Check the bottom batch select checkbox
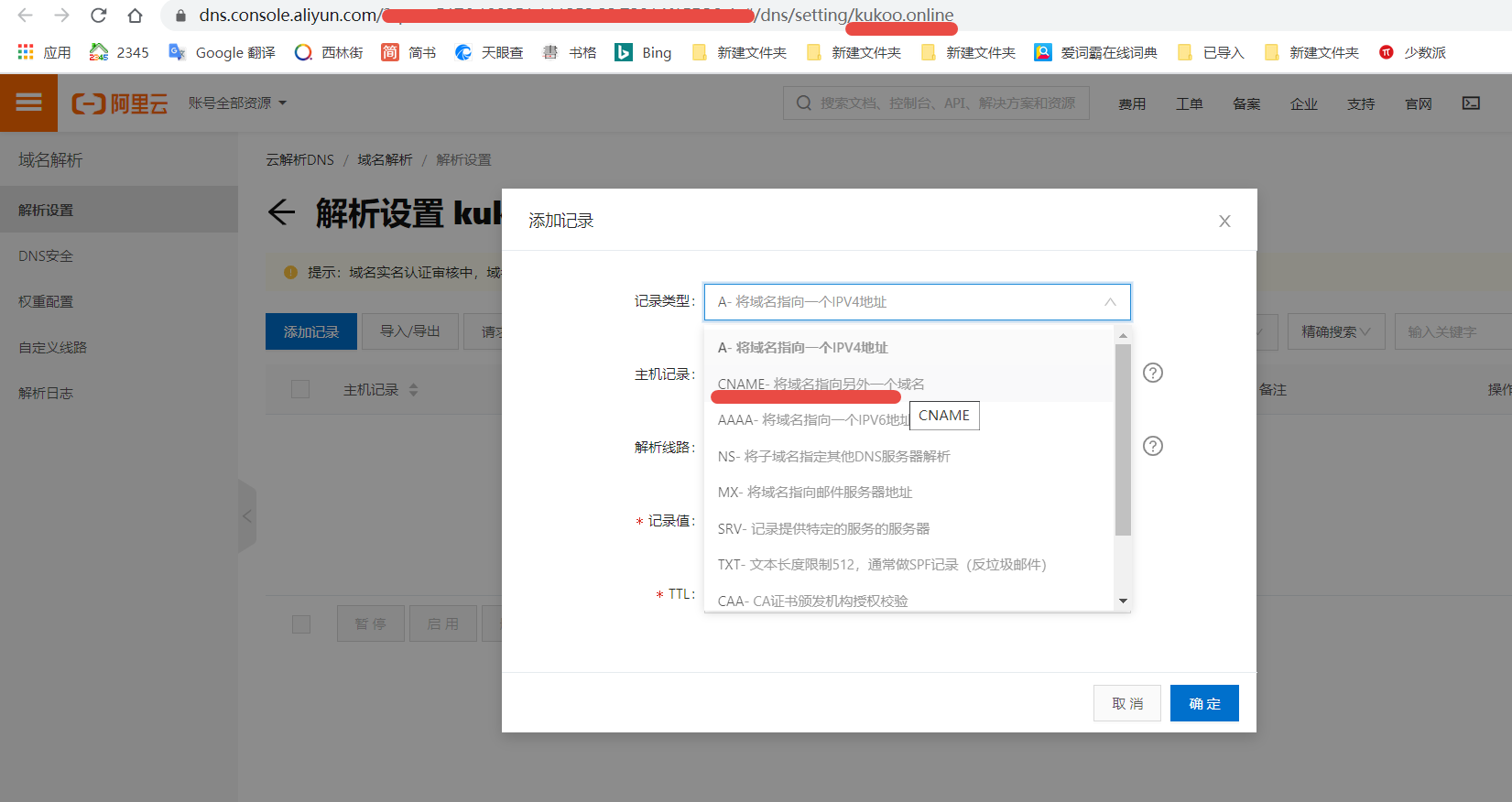 [x=301, y=623]
